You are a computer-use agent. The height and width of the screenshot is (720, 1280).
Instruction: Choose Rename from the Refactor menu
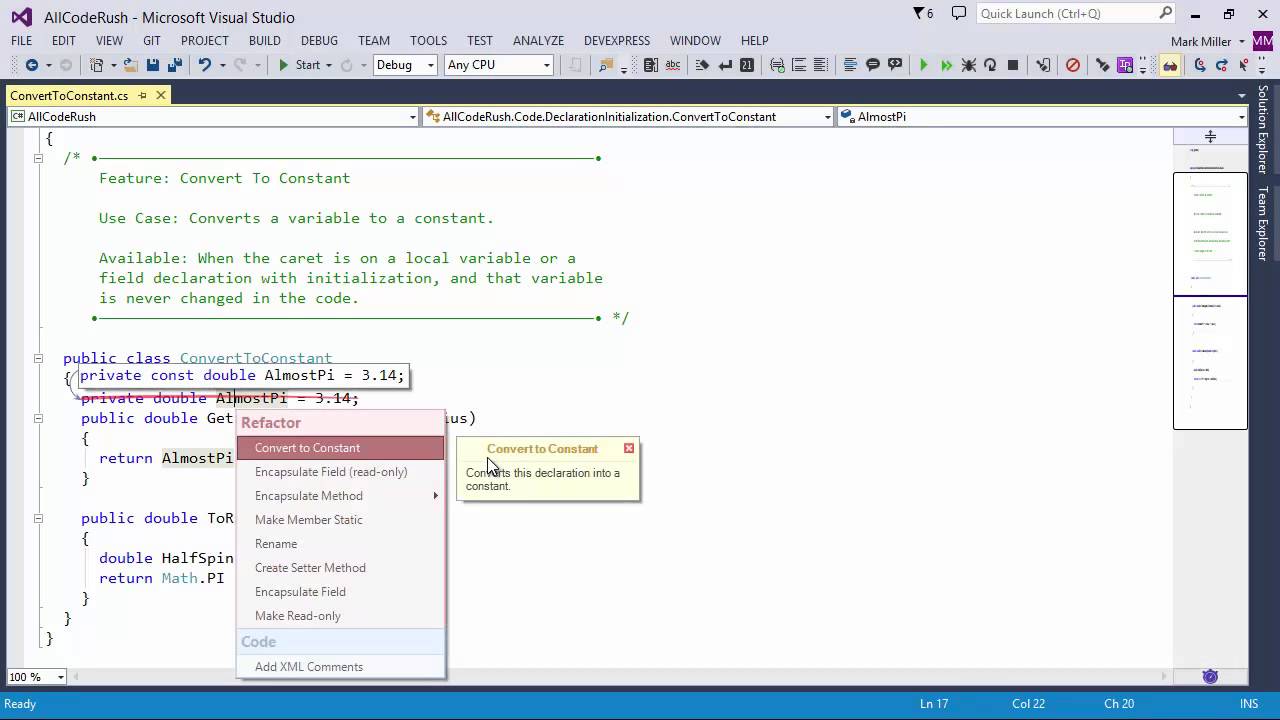(340, 544)
